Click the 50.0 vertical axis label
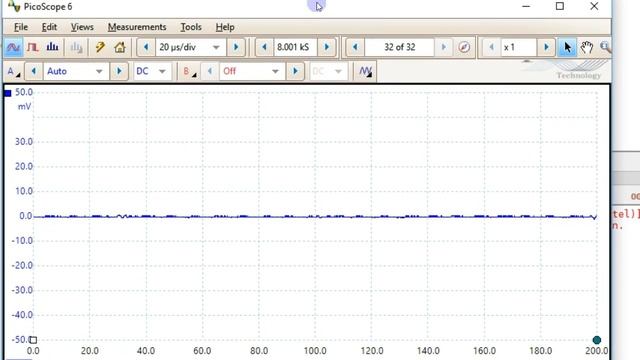This screenshot has height=360, width=640. (x=24, y=92)
